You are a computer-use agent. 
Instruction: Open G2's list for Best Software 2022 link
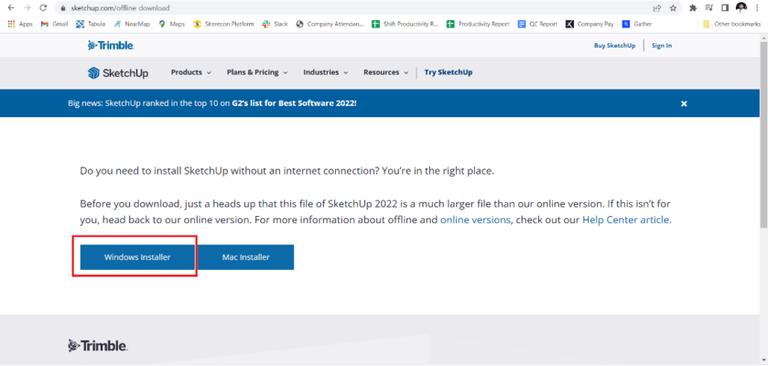click(x=294, y=103)
